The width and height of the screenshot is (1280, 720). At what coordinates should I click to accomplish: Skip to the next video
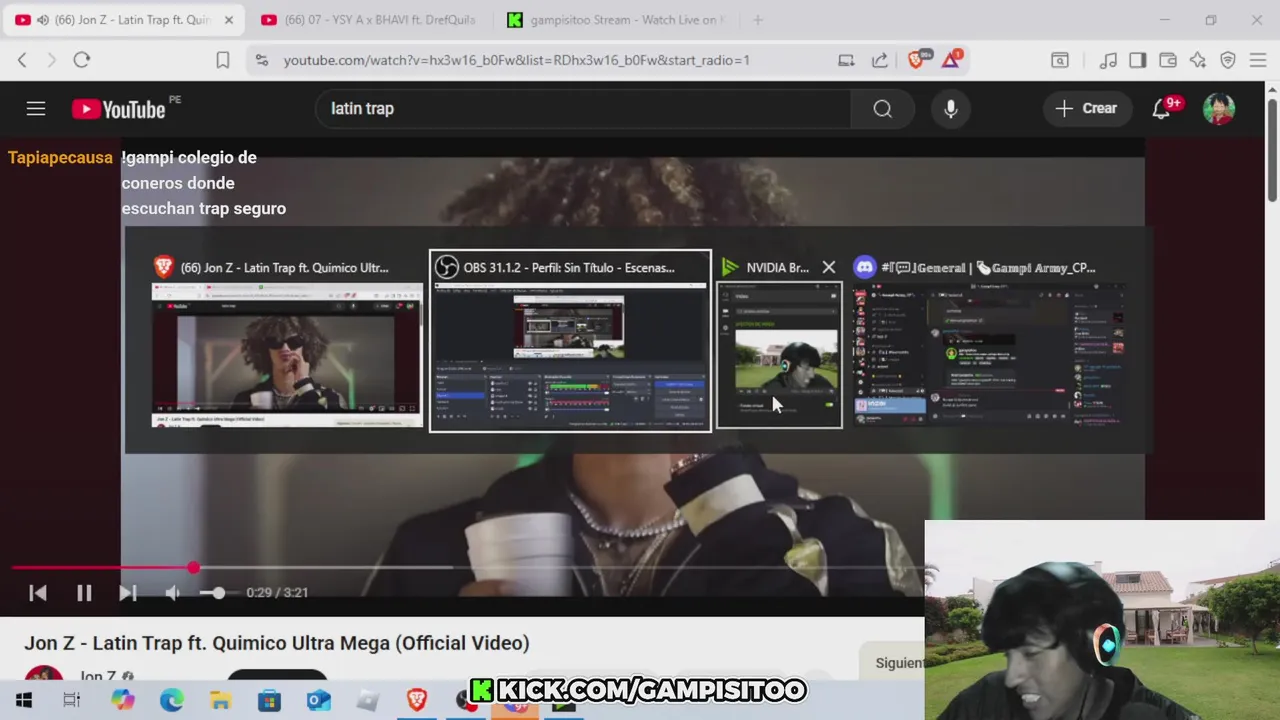[x=128, y=593]
